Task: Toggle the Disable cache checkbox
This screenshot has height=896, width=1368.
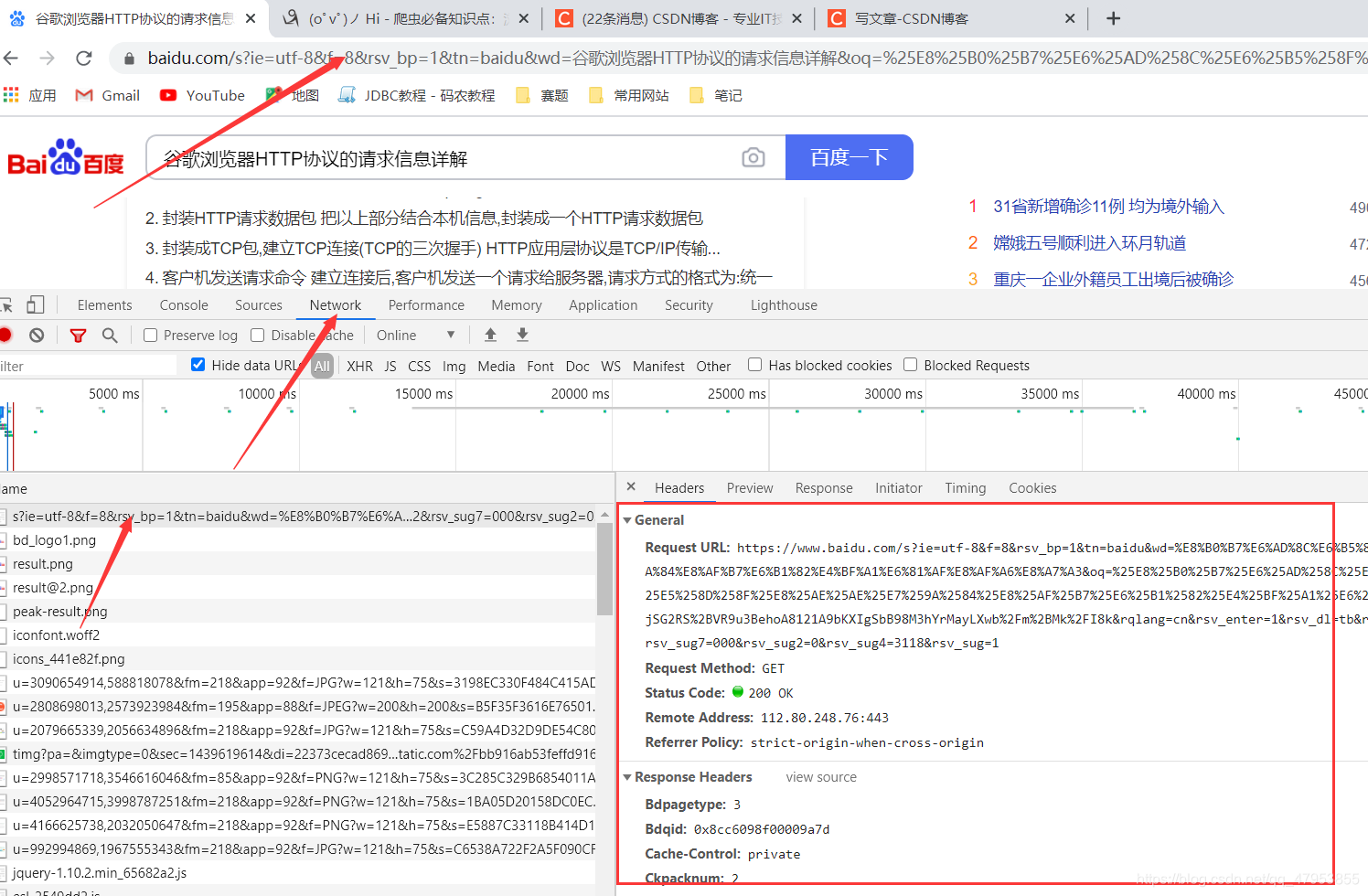Action: (258, 336)
